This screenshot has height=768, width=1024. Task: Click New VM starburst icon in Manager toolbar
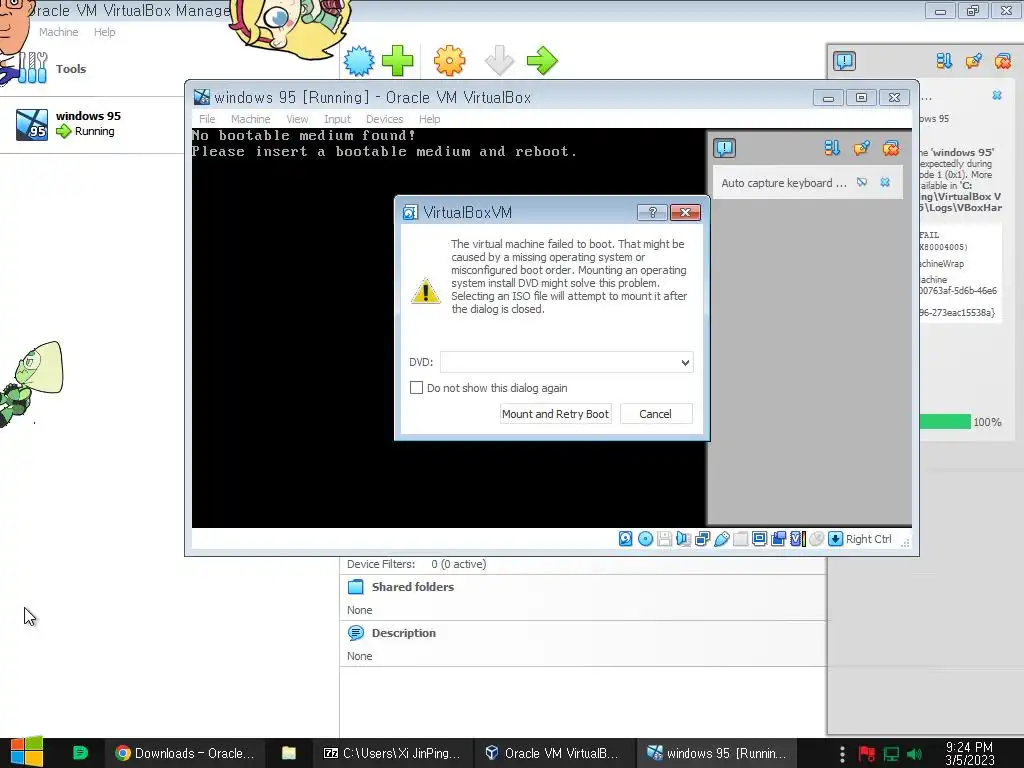pyautogui.click(x=359, y=61)
